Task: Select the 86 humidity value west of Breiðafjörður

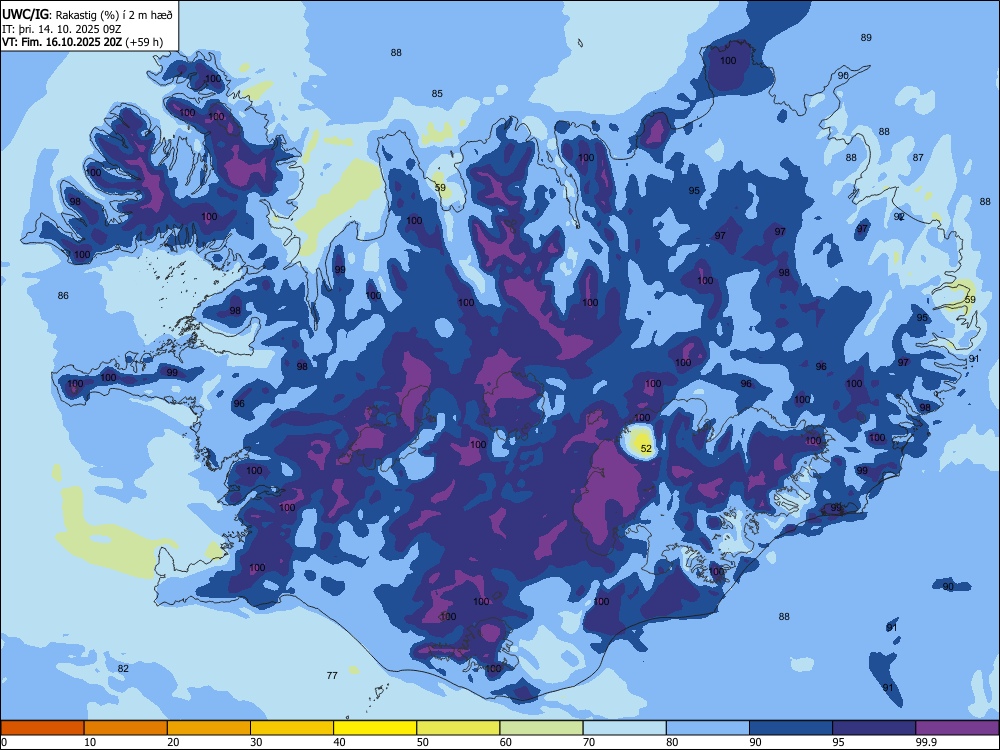Action: click(x=62, y=295)
